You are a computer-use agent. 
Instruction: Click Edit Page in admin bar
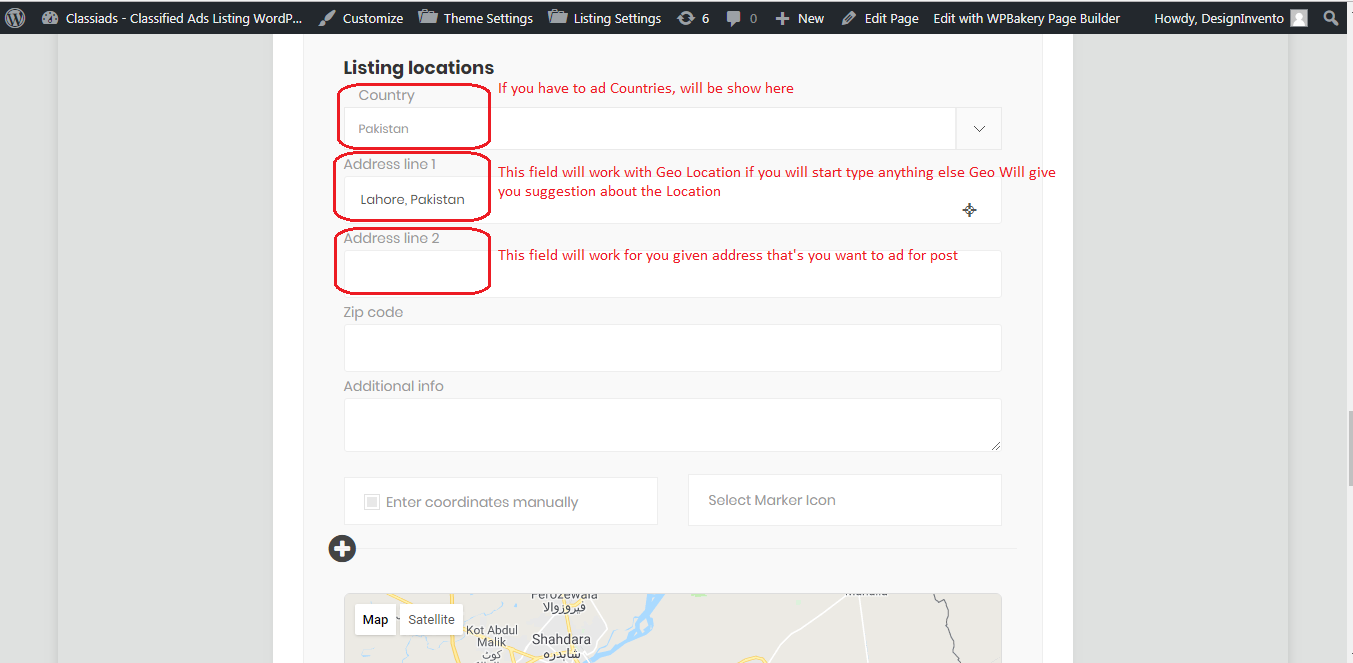880,18
